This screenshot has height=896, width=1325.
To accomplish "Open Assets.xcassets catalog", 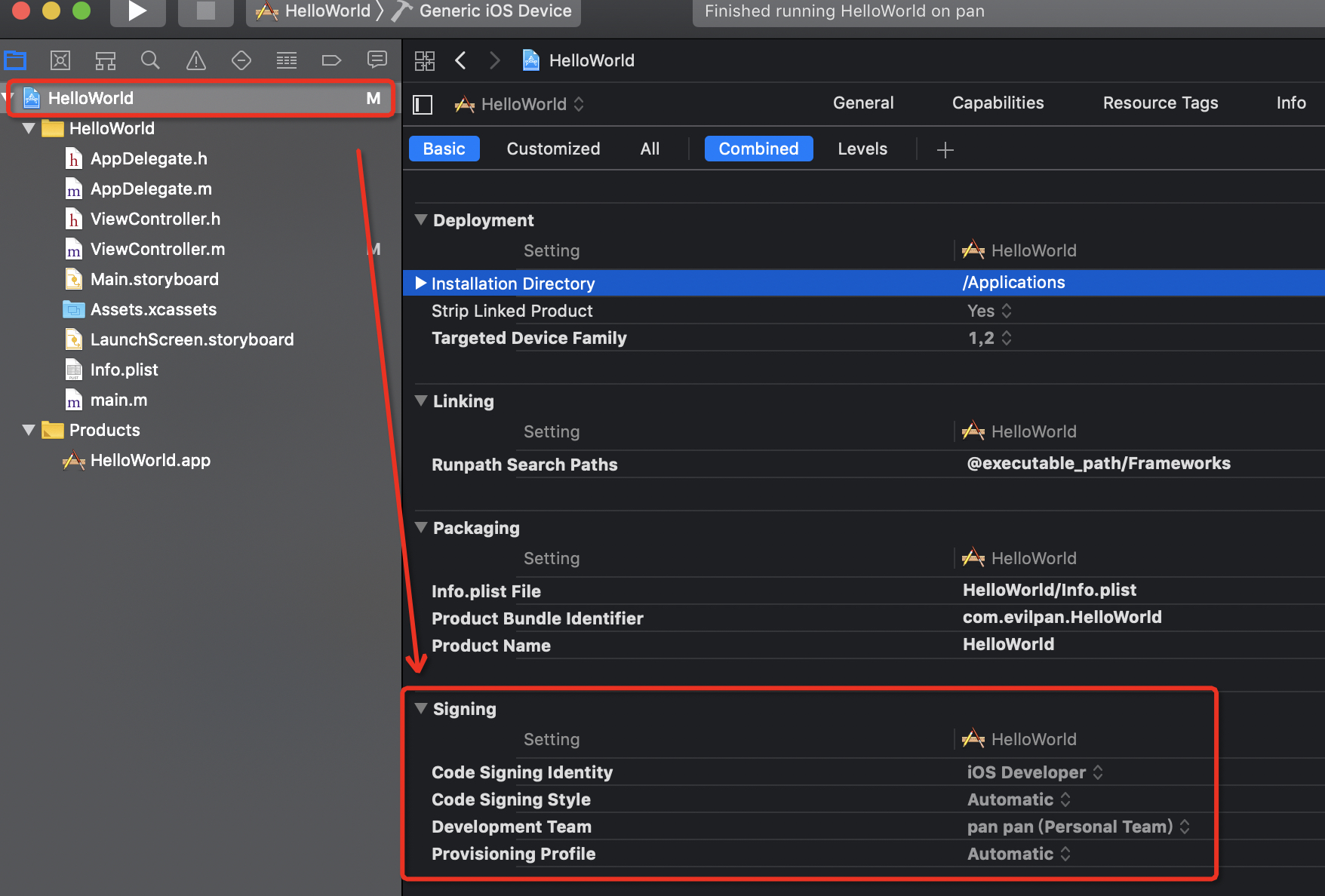I will coord(153,309).
